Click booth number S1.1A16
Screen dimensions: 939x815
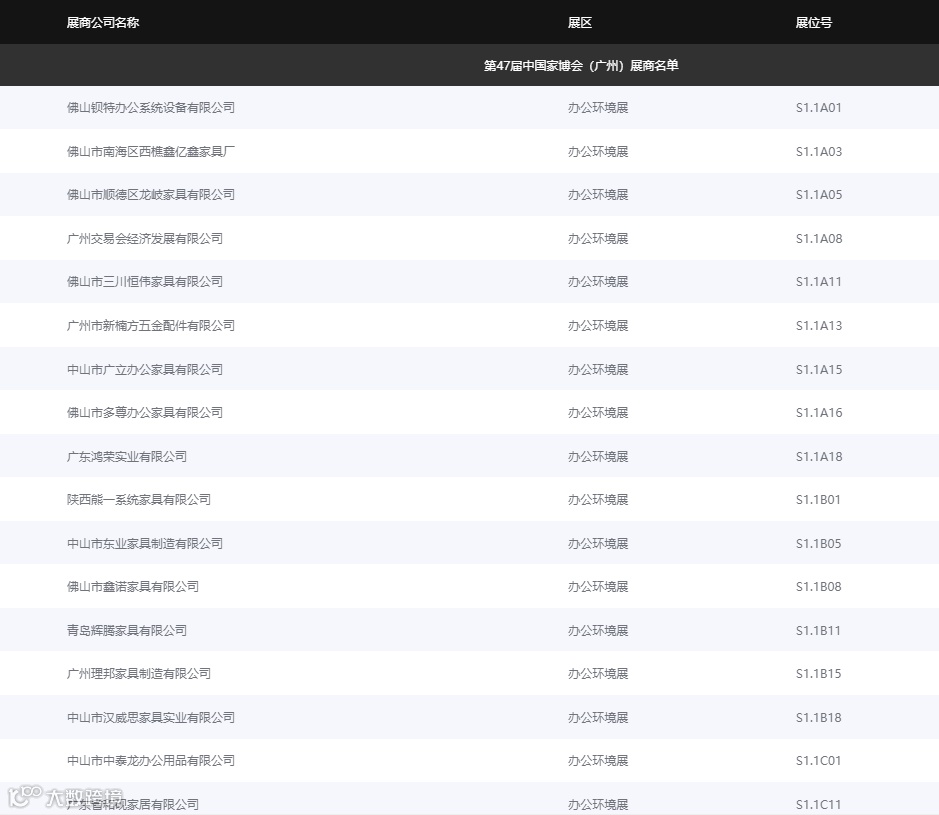tap(819, 413)
